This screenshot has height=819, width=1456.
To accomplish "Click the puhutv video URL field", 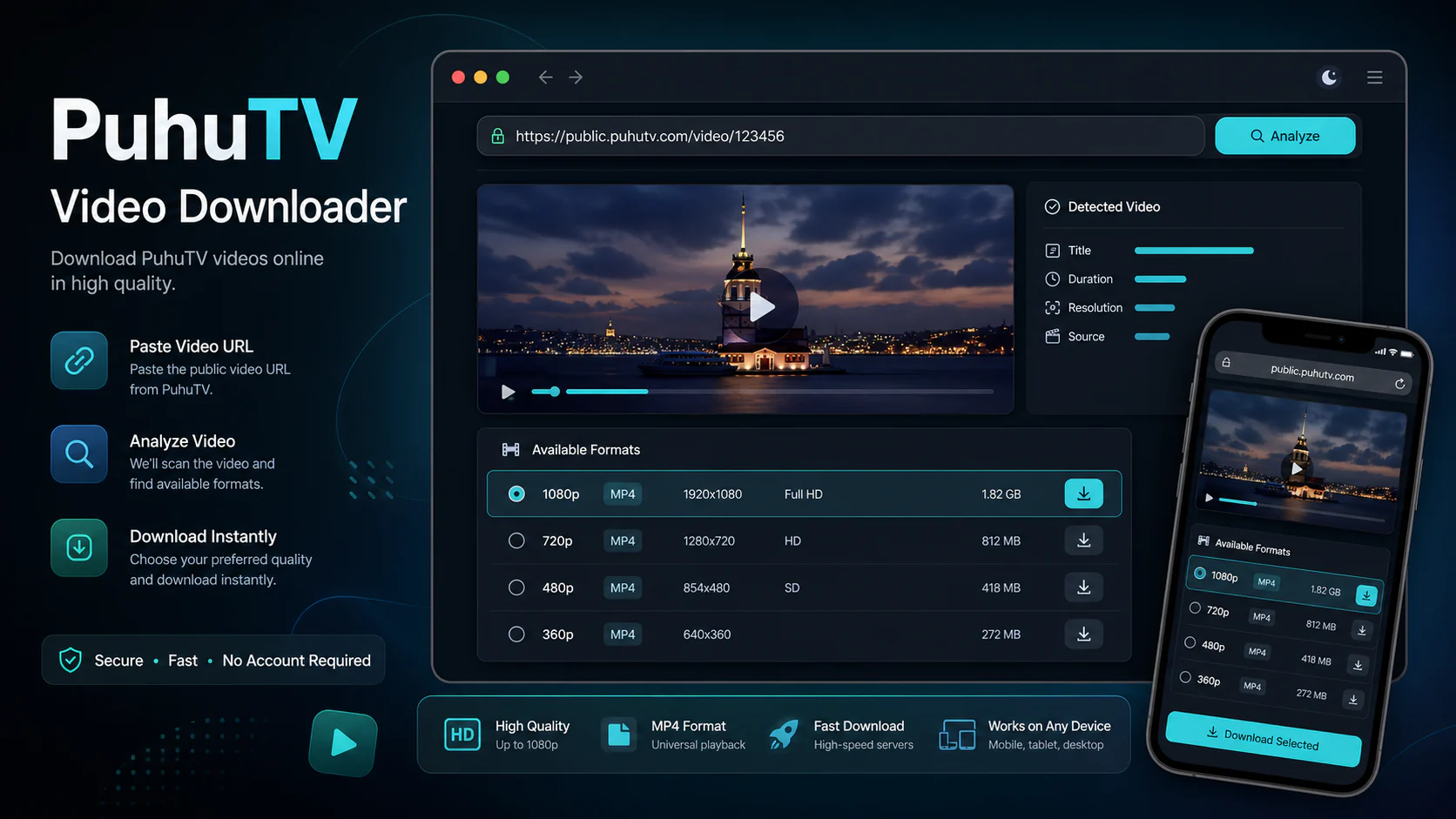I will click(x=840, y=136).
